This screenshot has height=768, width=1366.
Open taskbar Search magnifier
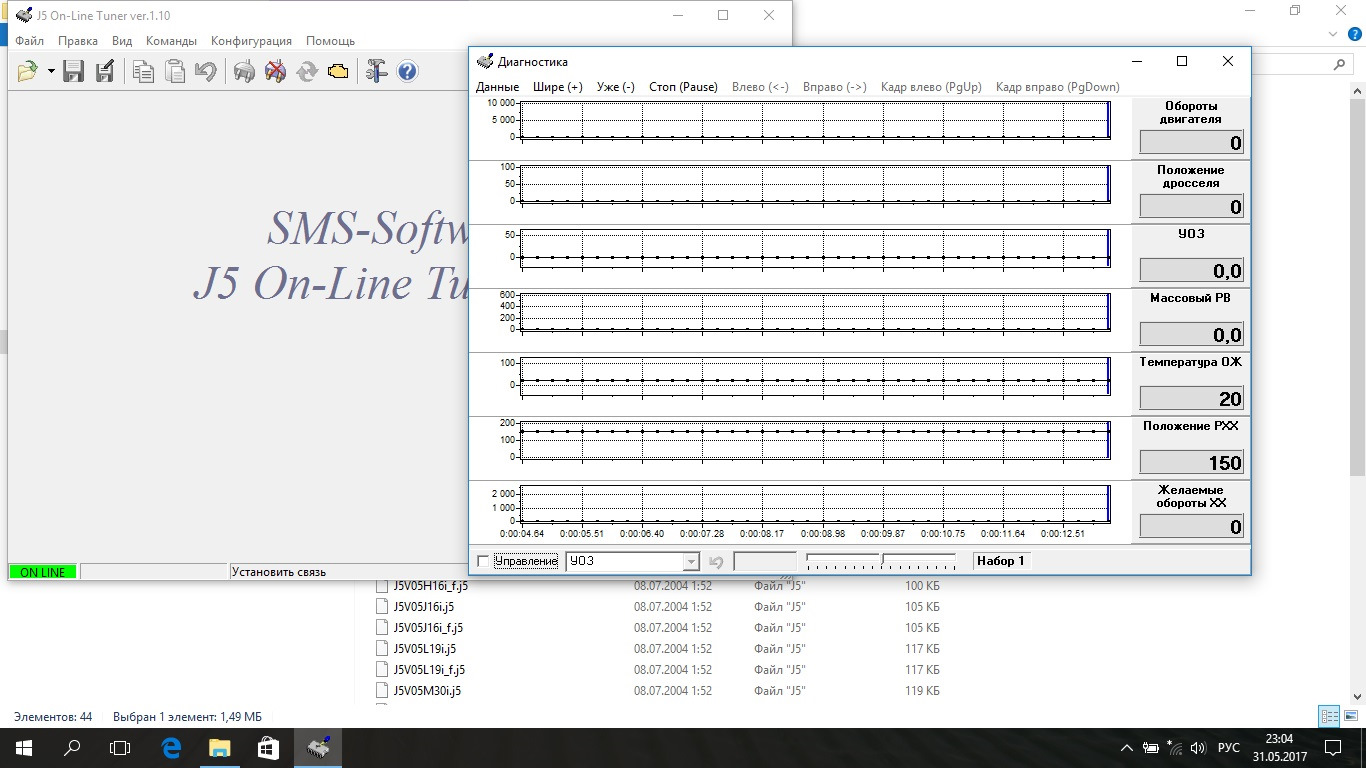coord(72,747)
